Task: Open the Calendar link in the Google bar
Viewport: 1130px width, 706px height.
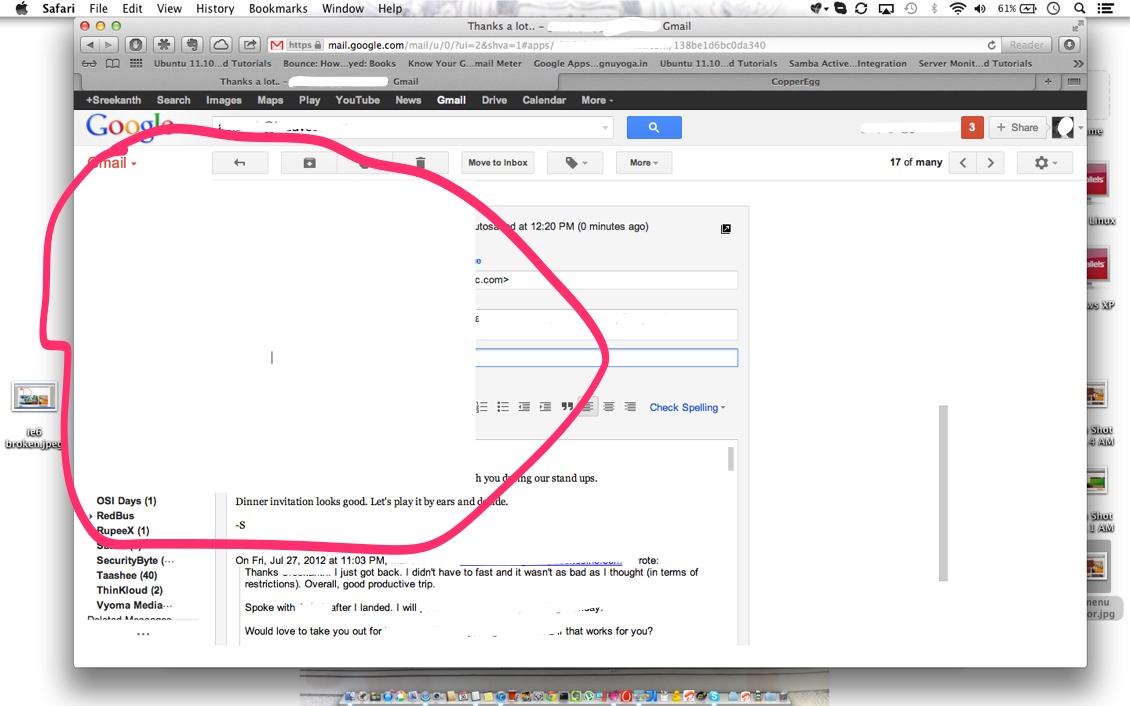Action: coord(544,100)
